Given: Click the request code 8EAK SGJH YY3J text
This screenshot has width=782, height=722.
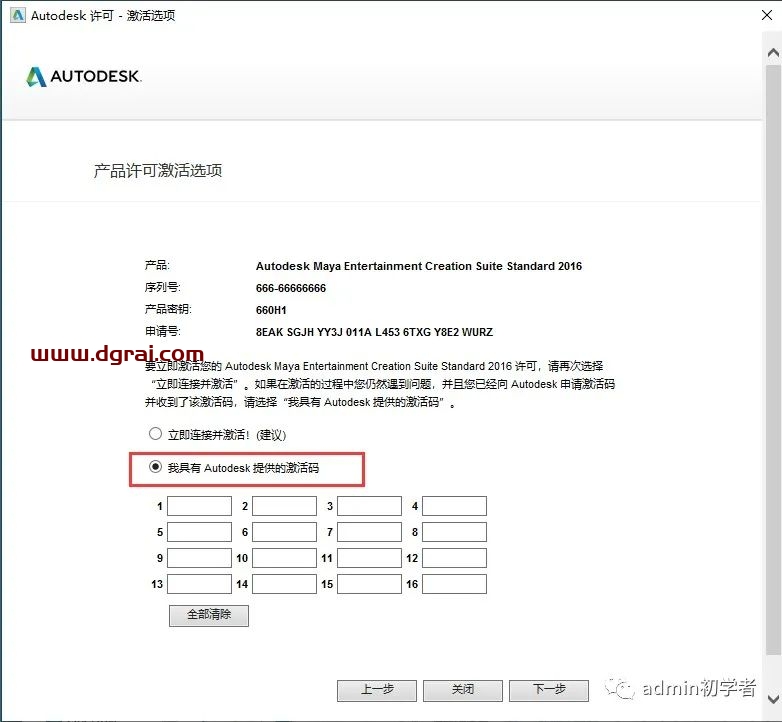Looking at the screenshot, I should coord(374,332).
